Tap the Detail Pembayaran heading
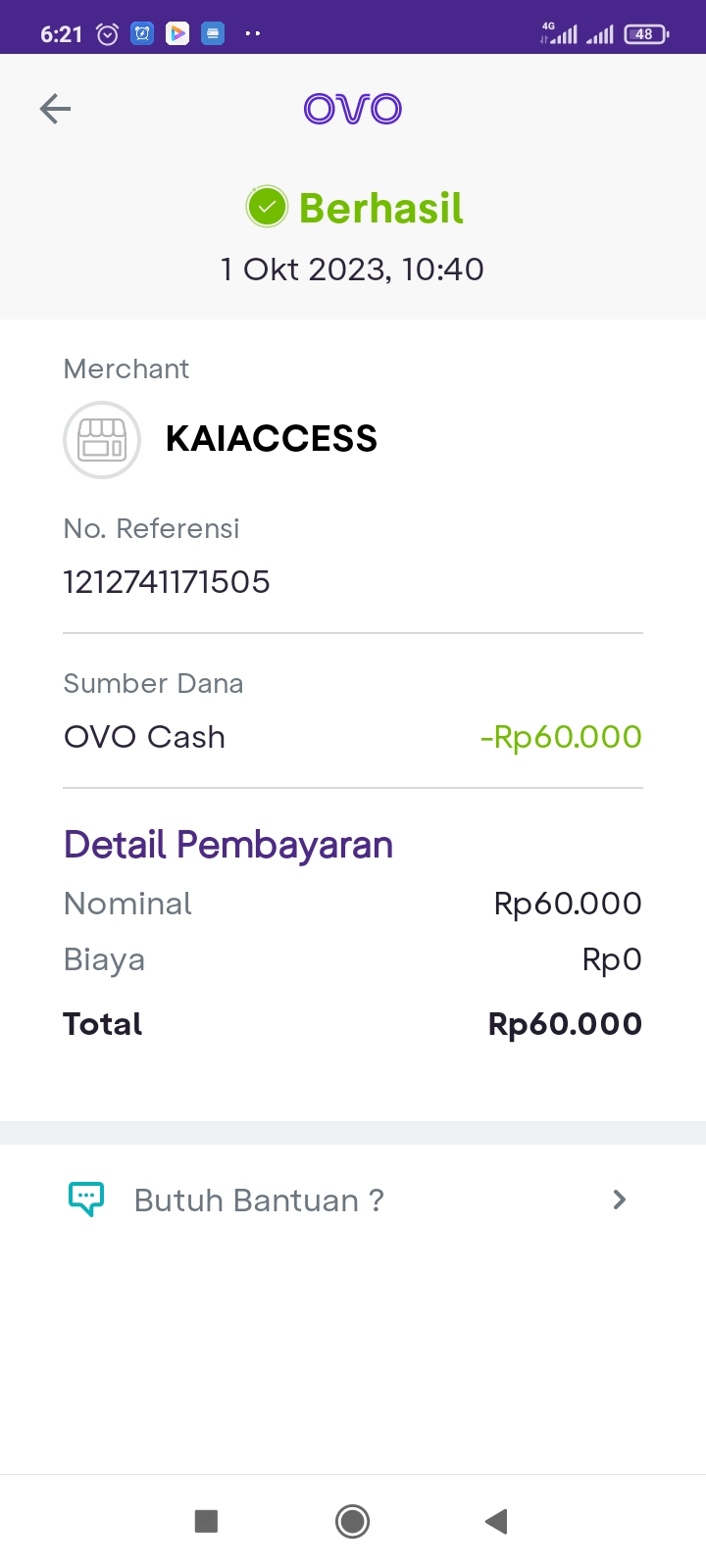Viewport: 706px width, 1568px height. [x=228, y=845]
